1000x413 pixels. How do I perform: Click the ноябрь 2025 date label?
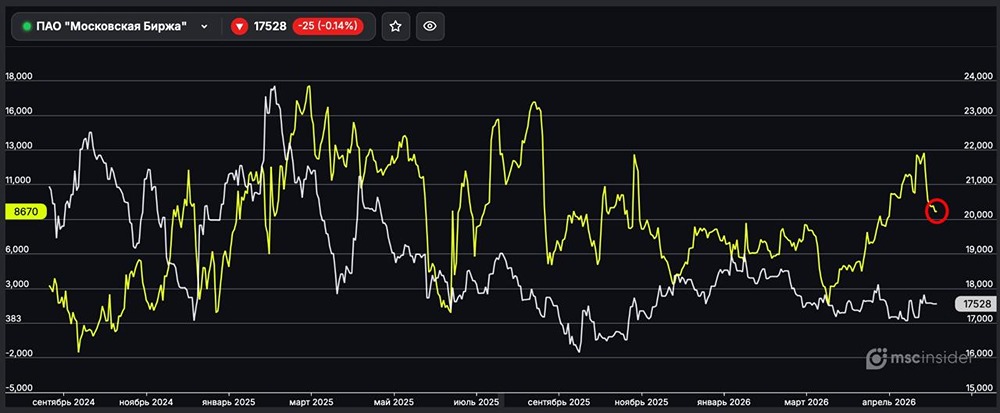[641, 403]
